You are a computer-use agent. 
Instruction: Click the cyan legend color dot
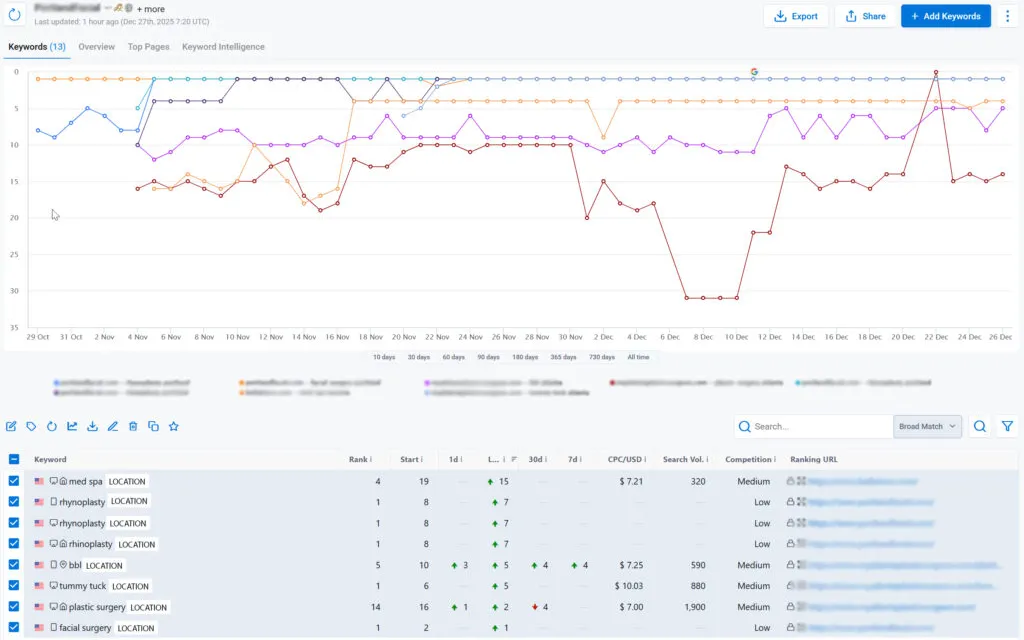point(797,383)
